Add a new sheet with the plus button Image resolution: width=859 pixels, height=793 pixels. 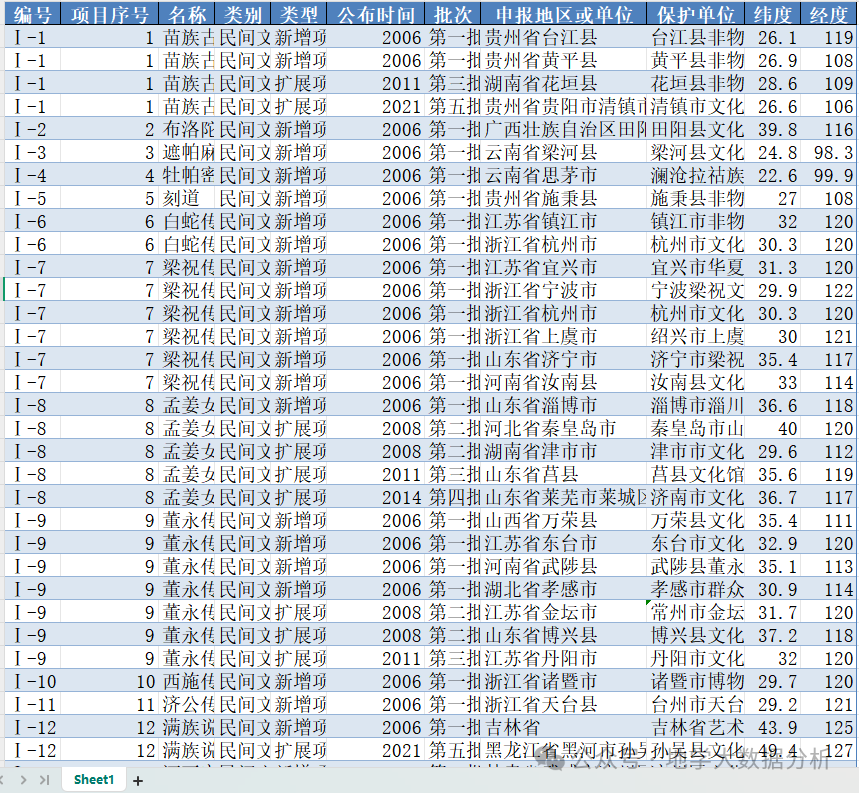[138, 780]
